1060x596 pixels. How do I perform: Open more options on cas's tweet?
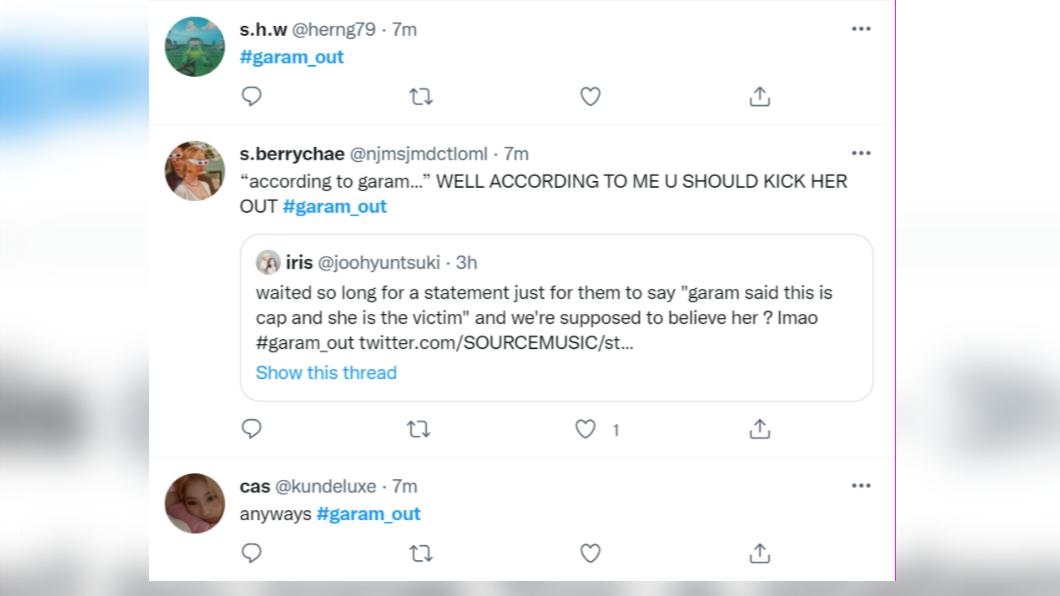(x=861, y=486)
